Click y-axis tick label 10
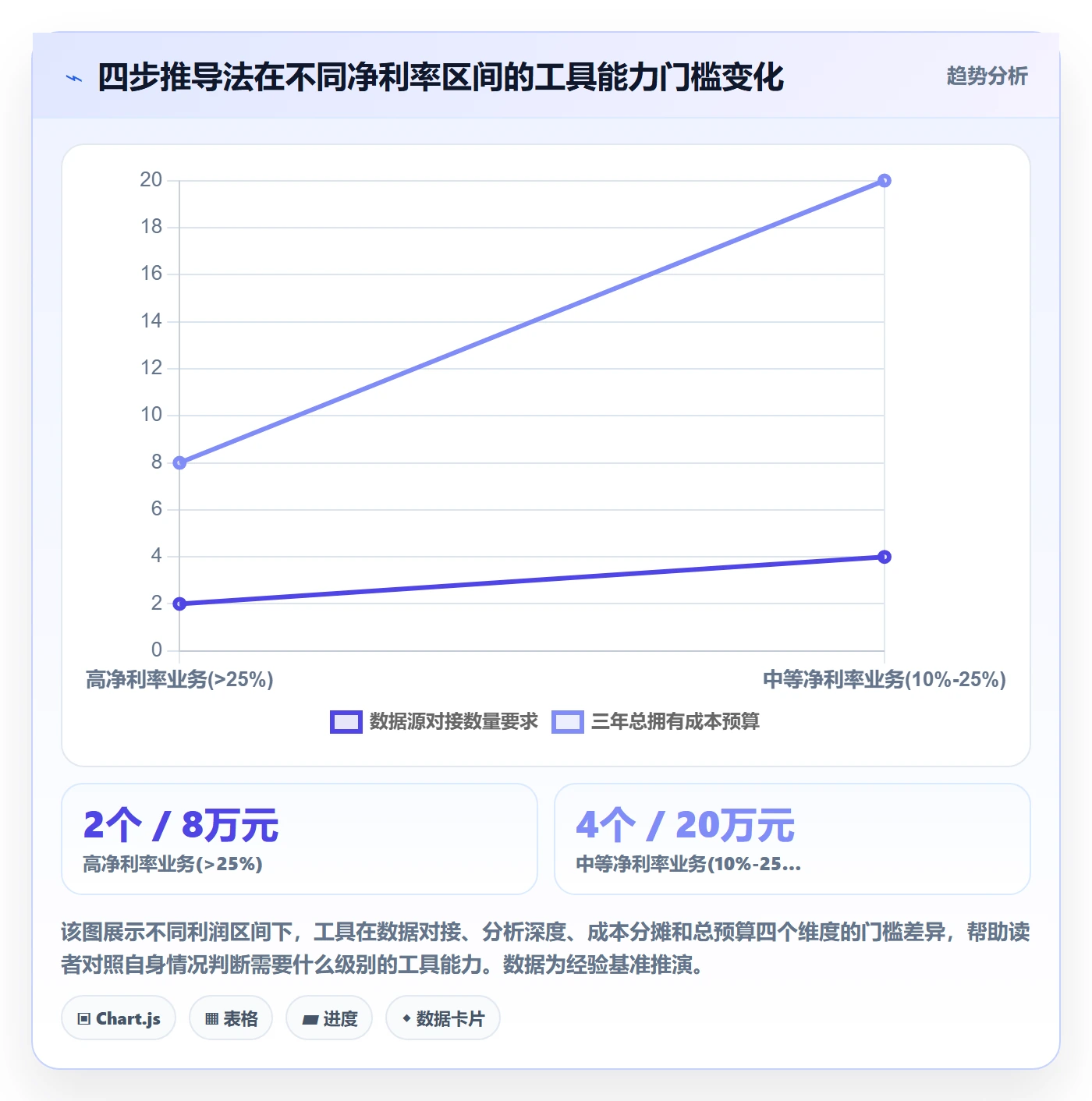 151,415
